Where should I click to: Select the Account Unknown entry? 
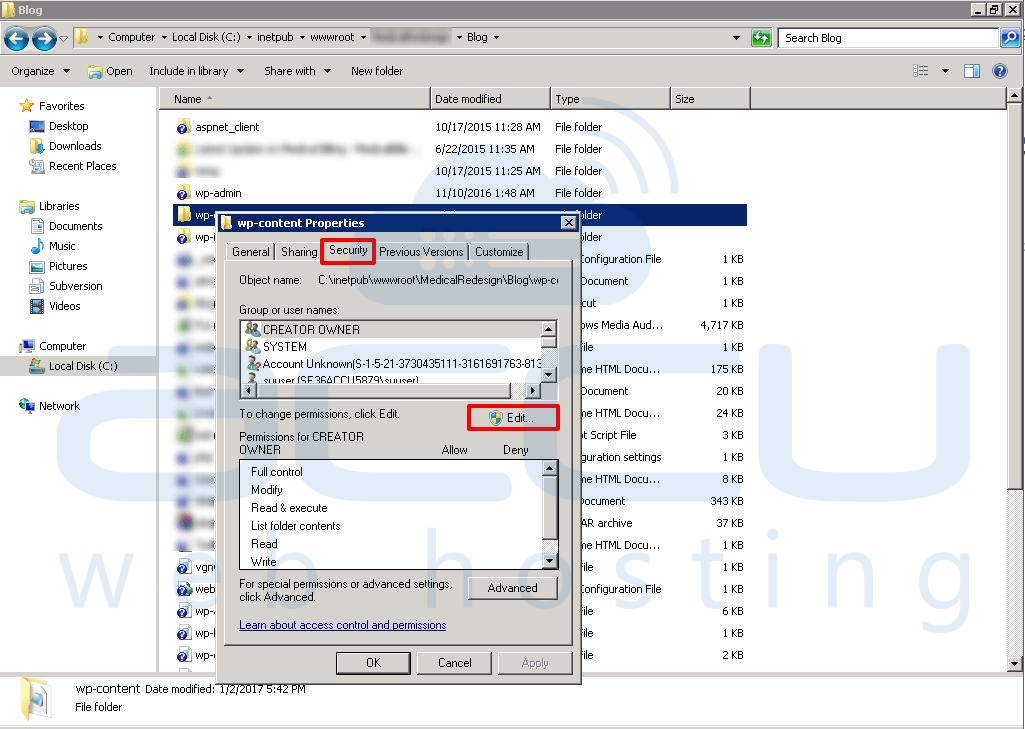(x=392, y=364)
